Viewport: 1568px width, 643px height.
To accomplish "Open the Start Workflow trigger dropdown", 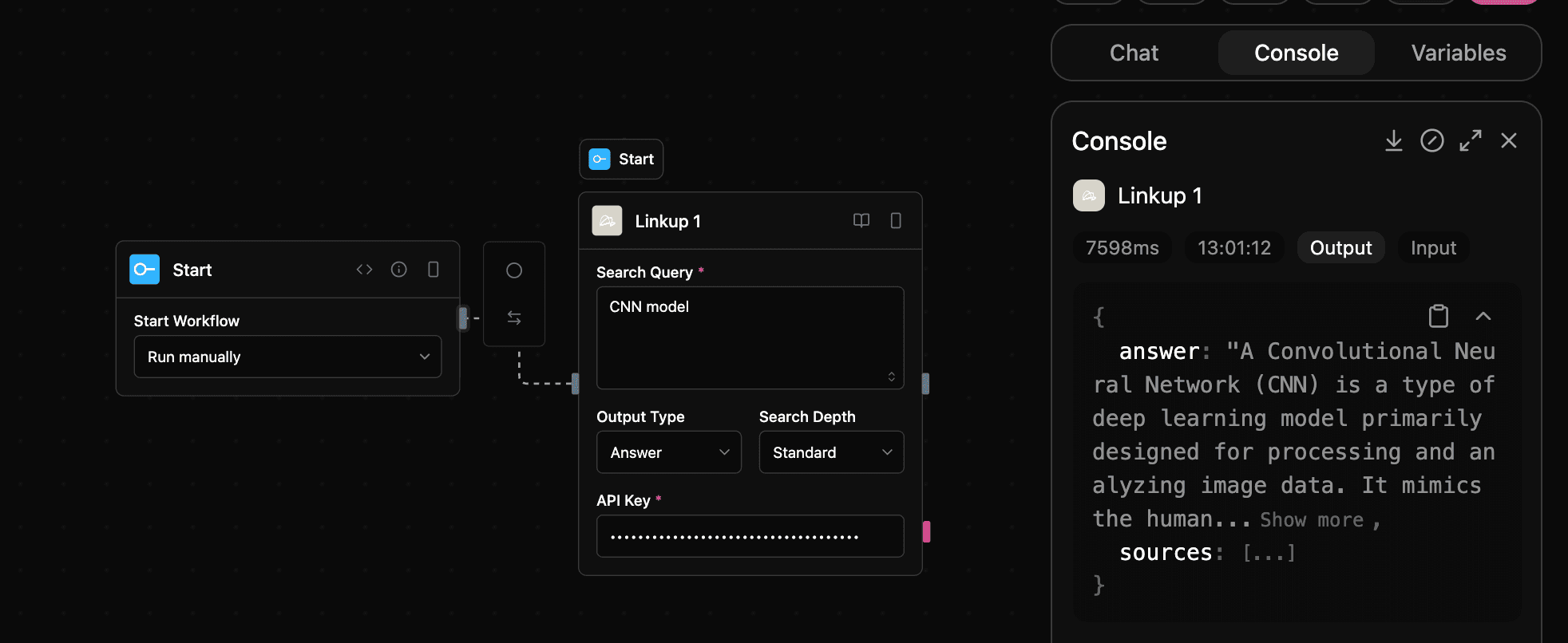I will [x=287, y=357].
